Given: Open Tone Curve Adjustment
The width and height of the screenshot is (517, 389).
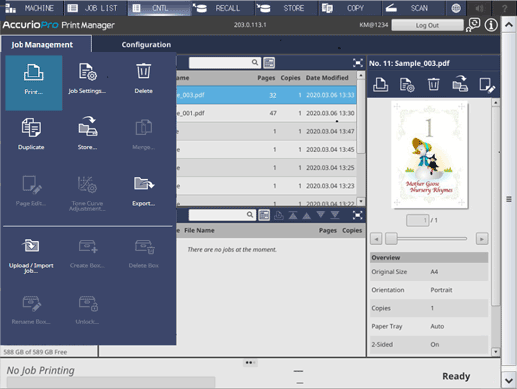Looking at the screenshot, I should (88, 193).
